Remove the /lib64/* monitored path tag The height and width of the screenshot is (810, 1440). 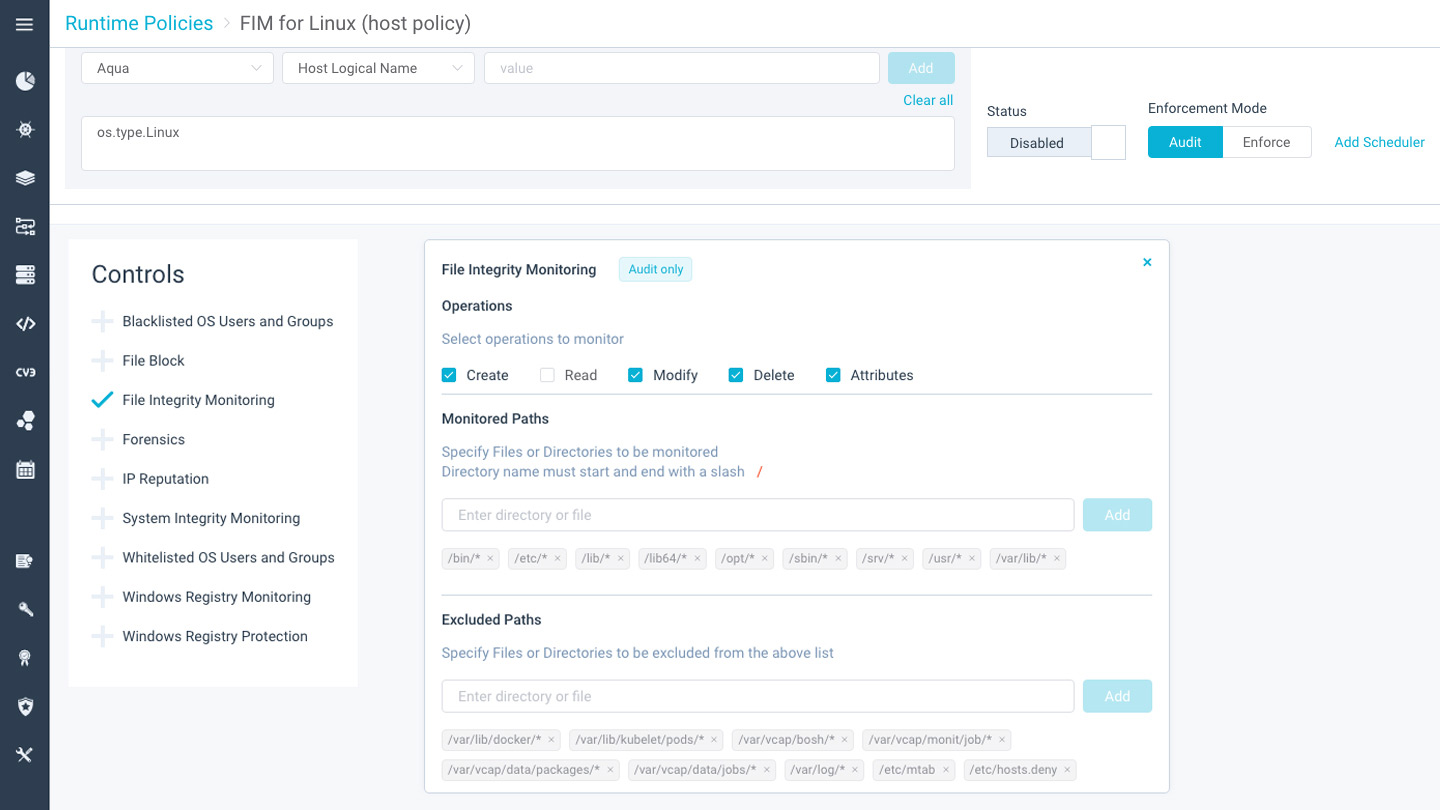click(x=698, y=559)
